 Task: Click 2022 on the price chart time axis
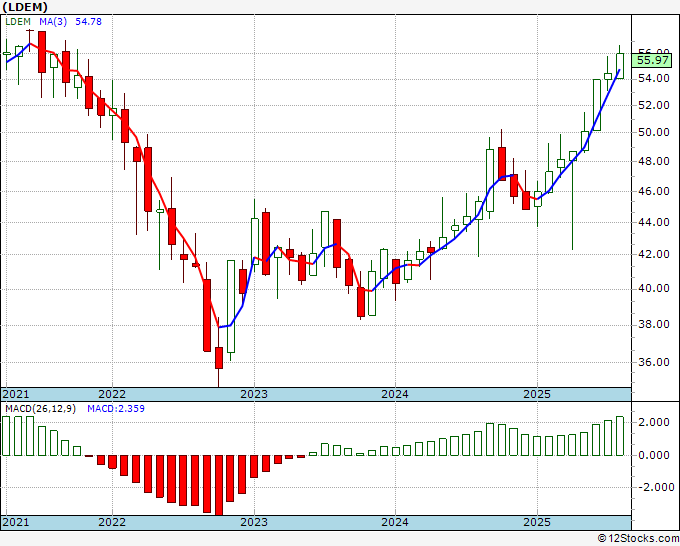click(112, 394)
